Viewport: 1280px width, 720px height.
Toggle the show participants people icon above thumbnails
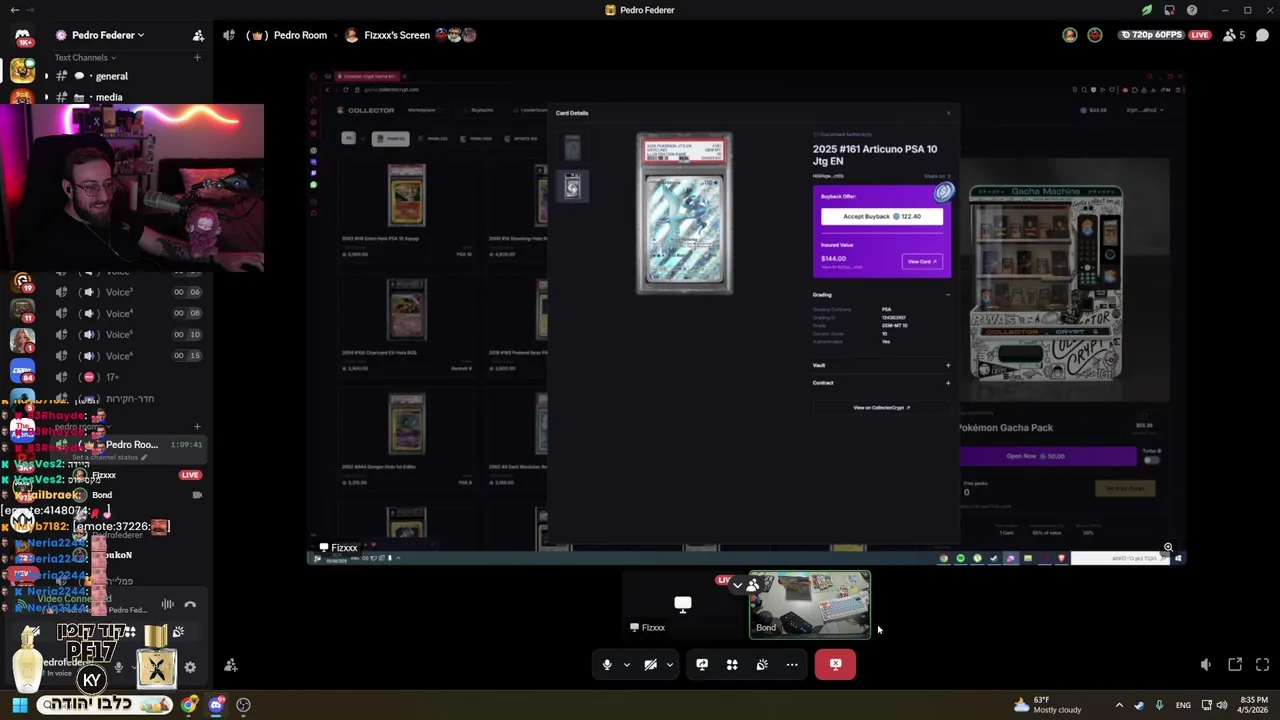coord(752,585)
